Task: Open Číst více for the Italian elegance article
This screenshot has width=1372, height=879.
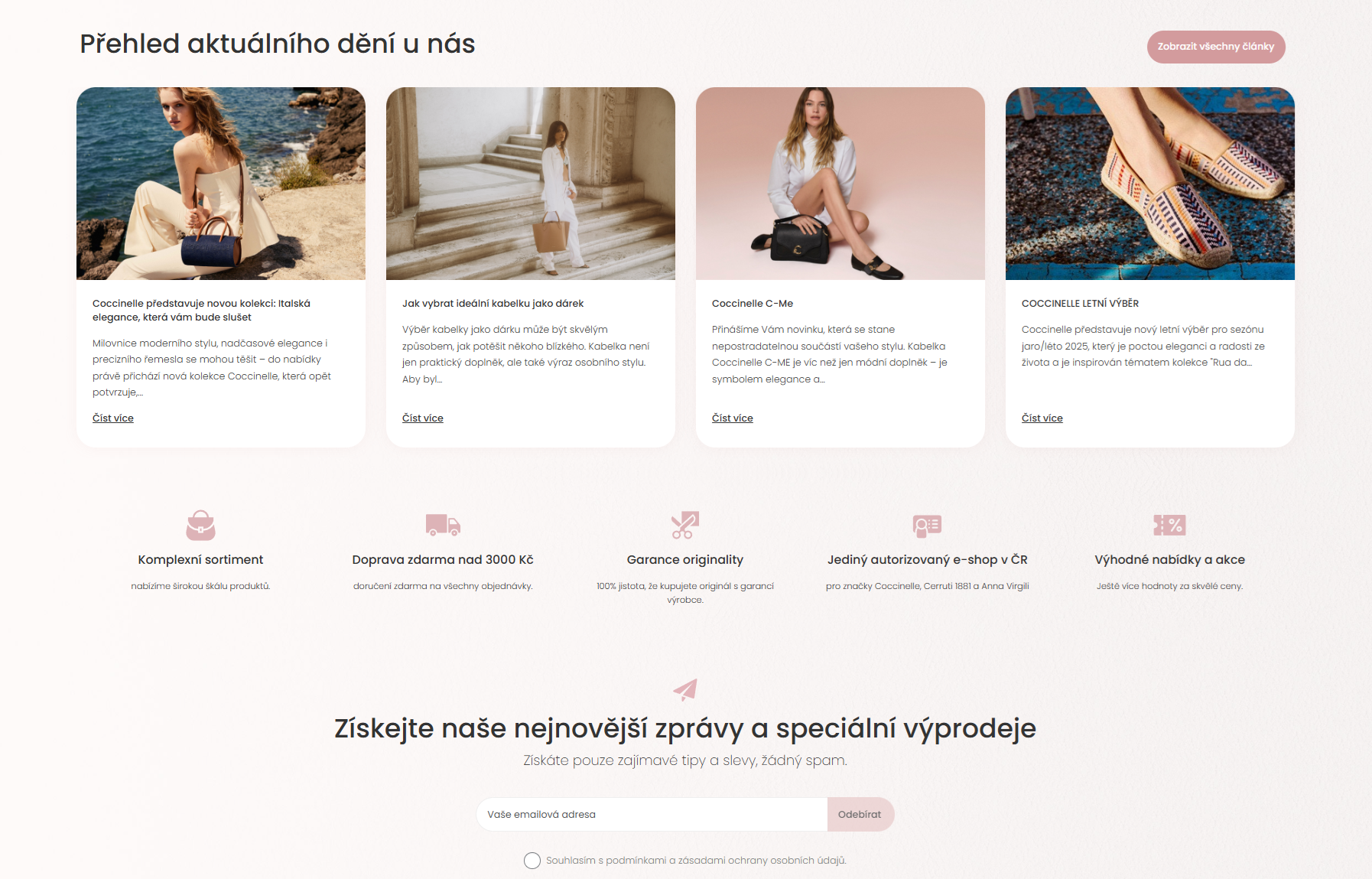Action: 113,418
